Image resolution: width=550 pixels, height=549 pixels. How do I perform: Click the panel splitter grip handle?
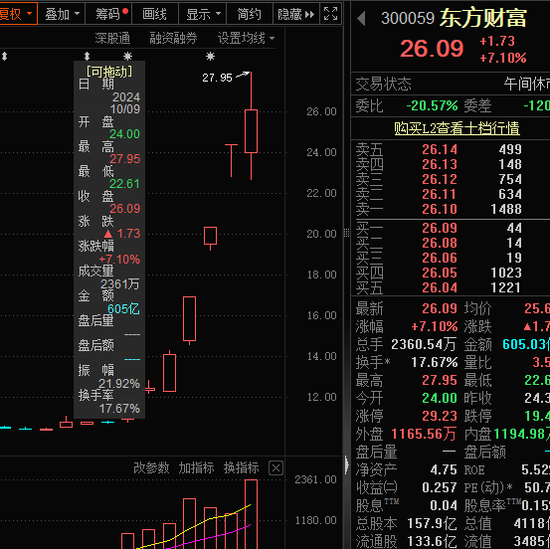[347, 233]
